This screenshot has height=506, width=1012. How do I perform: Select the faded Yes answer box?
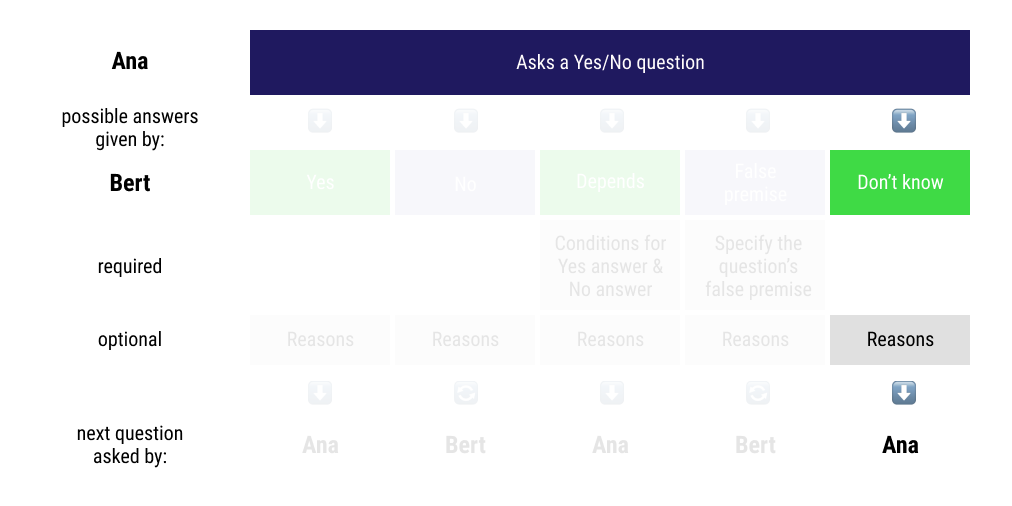click(x=320, y=182)
